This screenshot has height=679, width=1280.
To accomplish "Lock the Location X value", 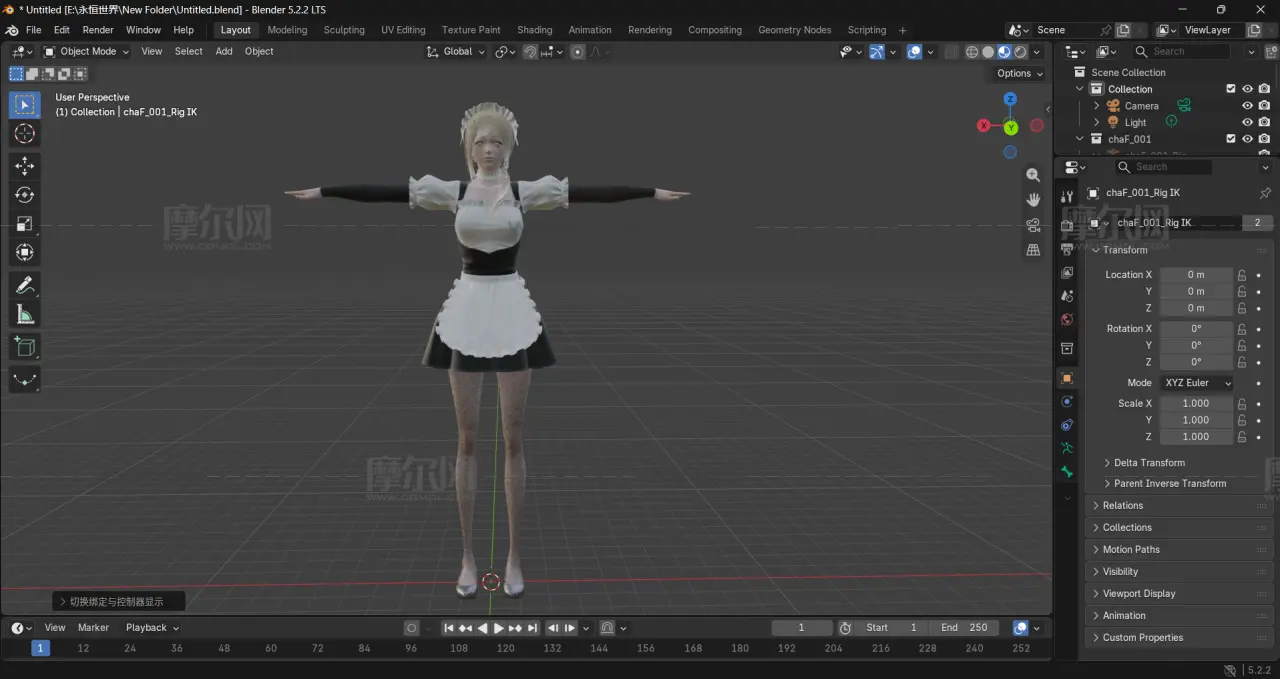I will pyautogui.click(x=1242, y=275).
